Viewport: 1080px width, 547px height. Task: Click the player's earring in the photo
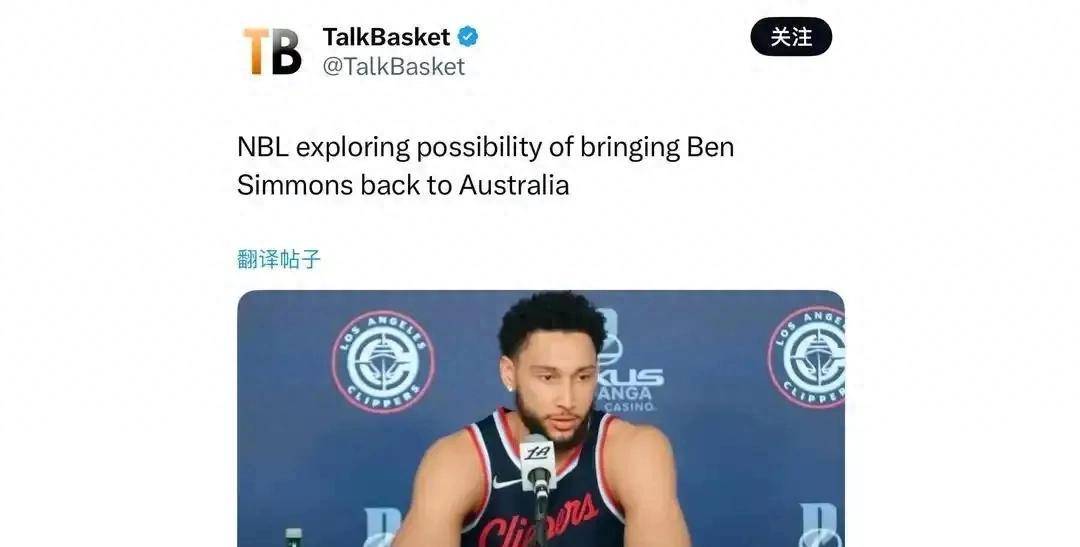(x=510, y=388)
